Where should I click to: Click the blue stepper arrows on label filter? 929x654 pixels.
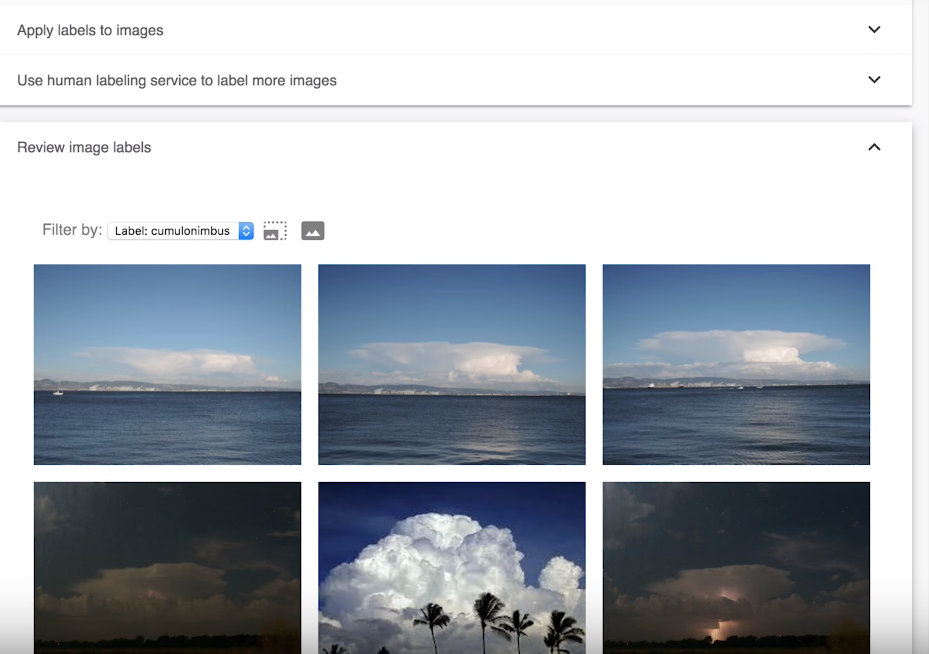point(246,231)
